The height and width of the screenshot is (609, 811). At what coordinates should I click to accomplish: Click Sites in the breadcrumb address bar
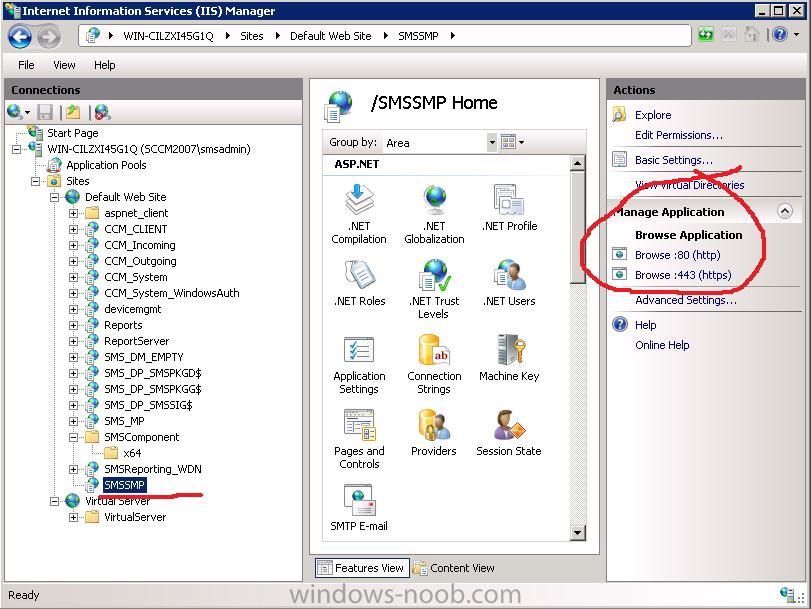251,36
